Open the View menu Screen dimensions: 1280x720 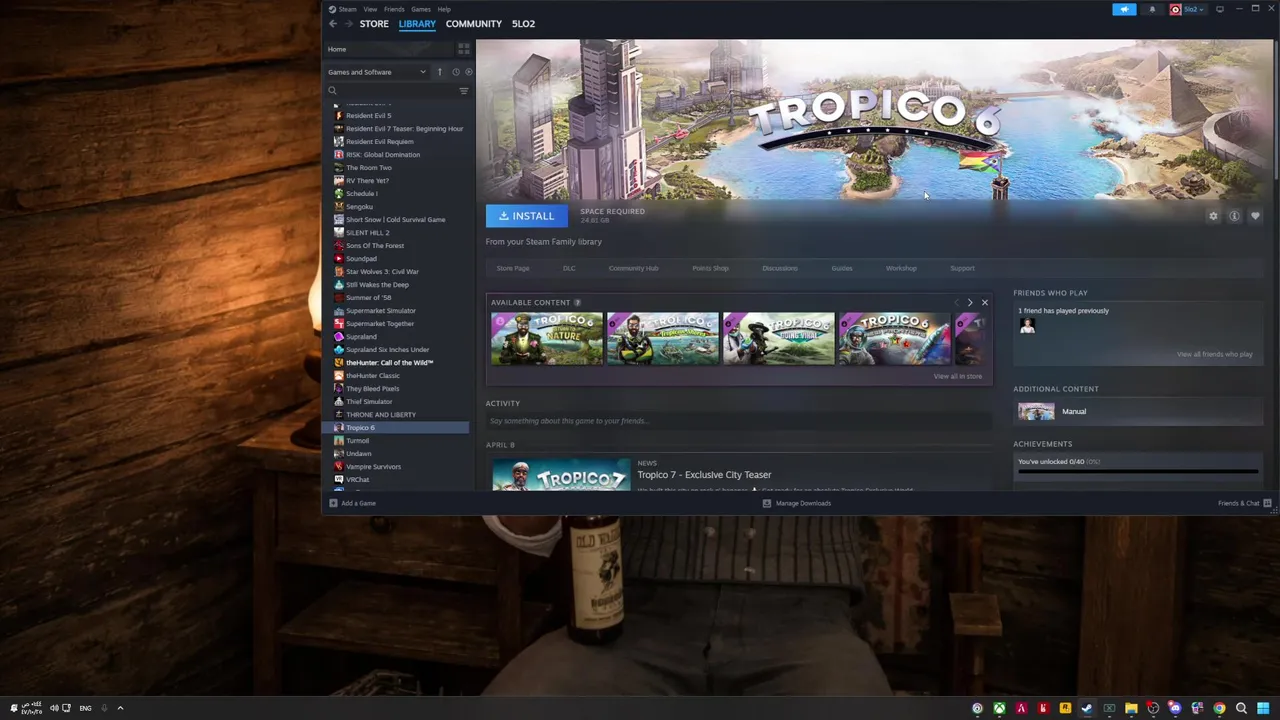pos(370,9)
